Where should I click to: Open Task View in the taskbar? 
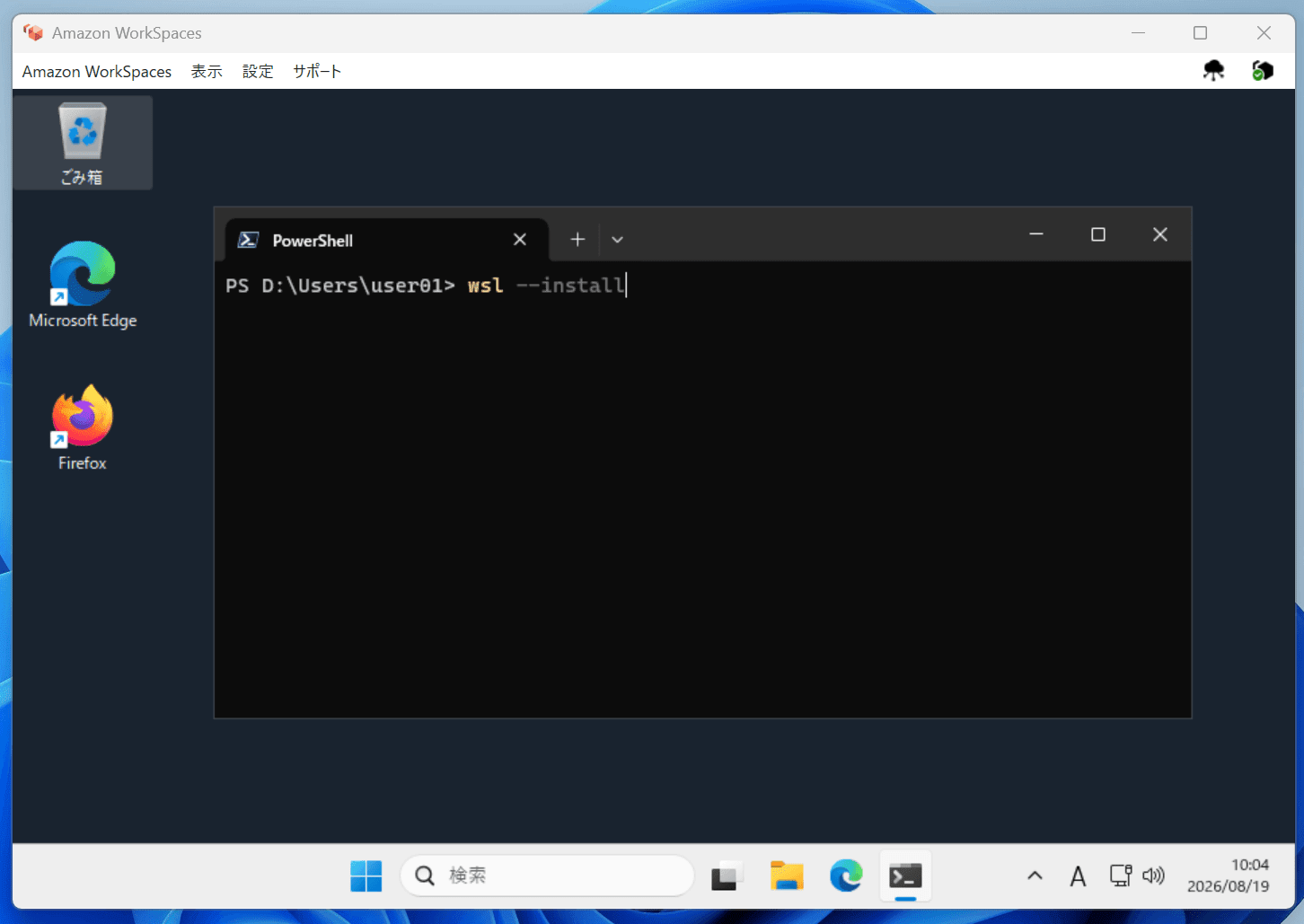[727, 876]
